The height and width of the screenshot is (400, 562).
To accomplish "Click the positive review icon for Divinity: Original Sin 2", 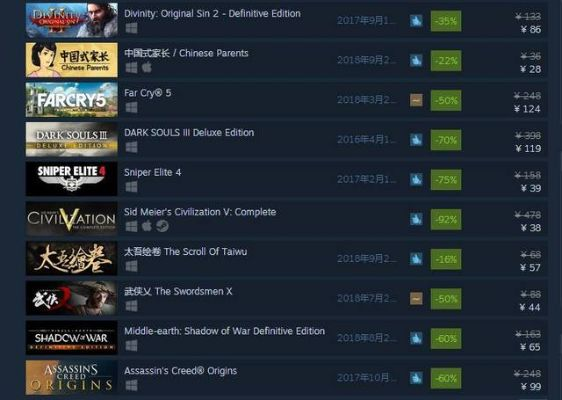I will 416,21.
